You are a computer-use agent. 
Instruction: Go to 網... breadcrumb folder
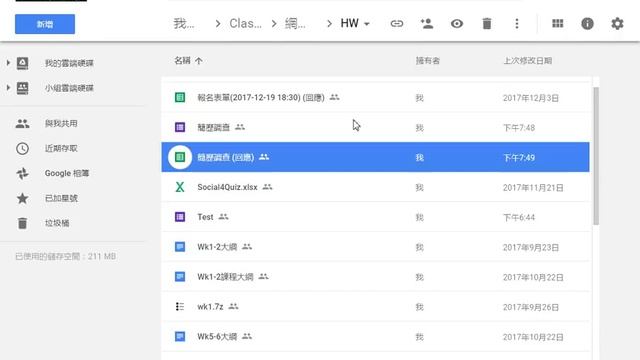click(x=295, y=23)
